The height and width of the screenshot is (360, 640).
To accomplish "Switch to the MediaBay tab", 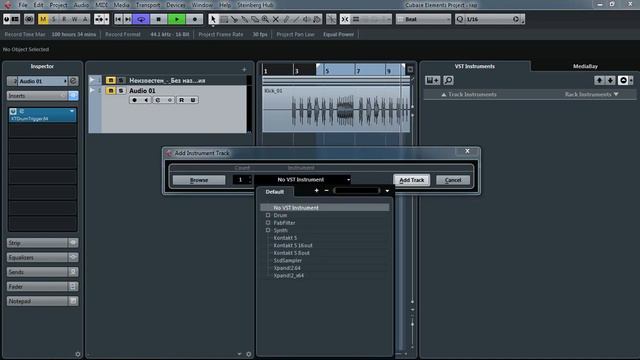I will pyautogui.click(x=585, y=66).
